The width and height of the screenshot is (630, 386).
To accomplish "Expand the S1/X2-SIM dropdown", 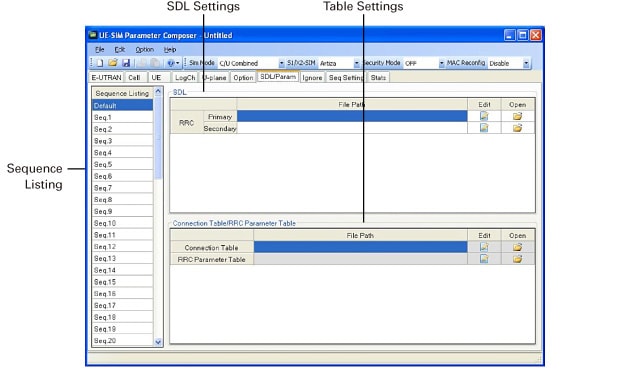I will [x=356, y=63].
